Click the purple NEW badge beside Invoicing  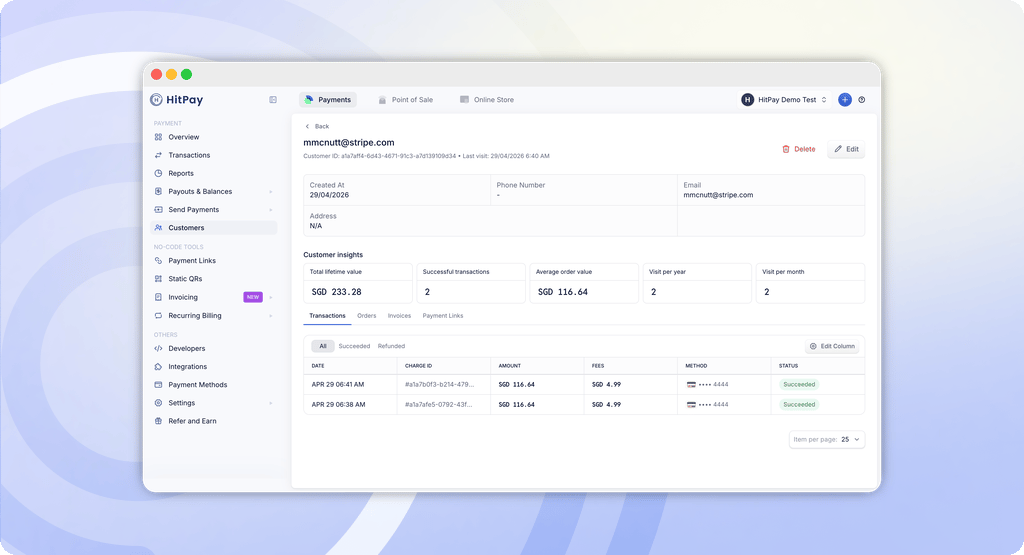click(253, 297)
